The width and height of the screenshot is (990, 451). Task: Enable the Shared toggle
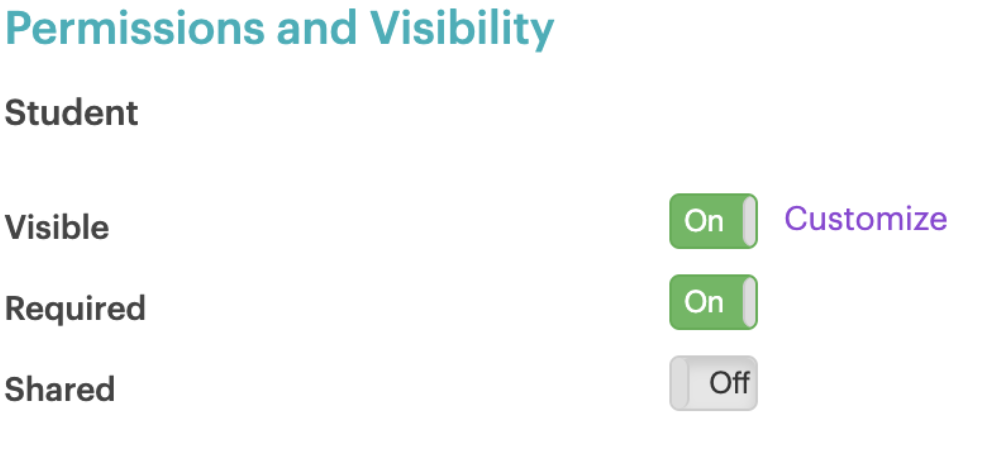pyautogui.click(x=713, y=383)
